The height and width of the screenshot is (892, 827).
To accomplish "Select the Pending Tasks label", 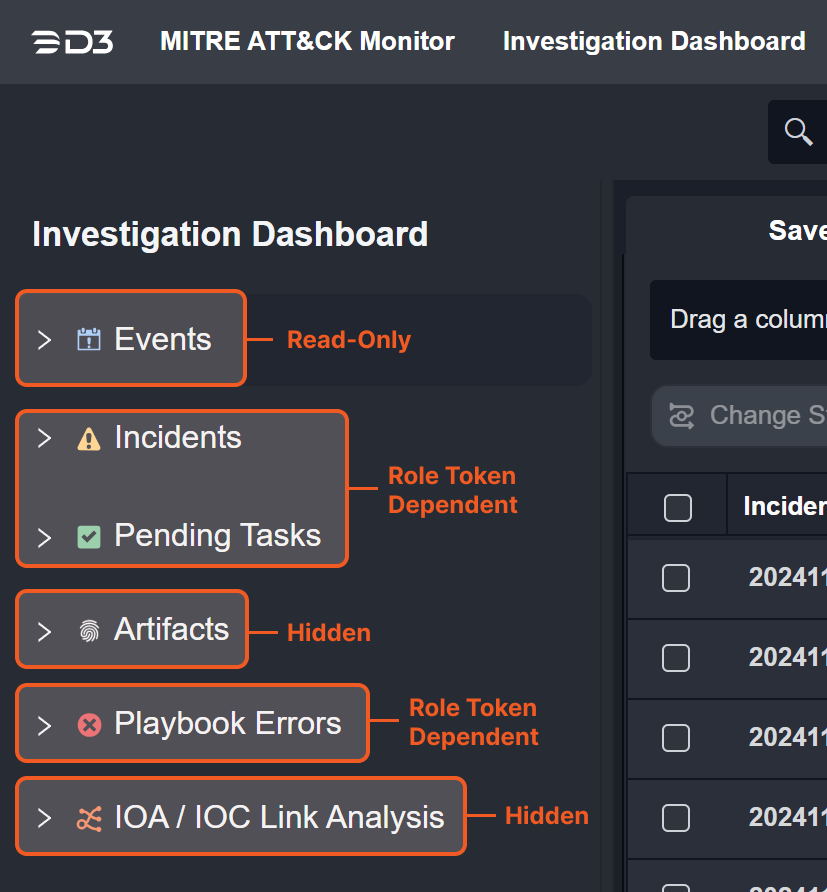I will tap(217, 536).
